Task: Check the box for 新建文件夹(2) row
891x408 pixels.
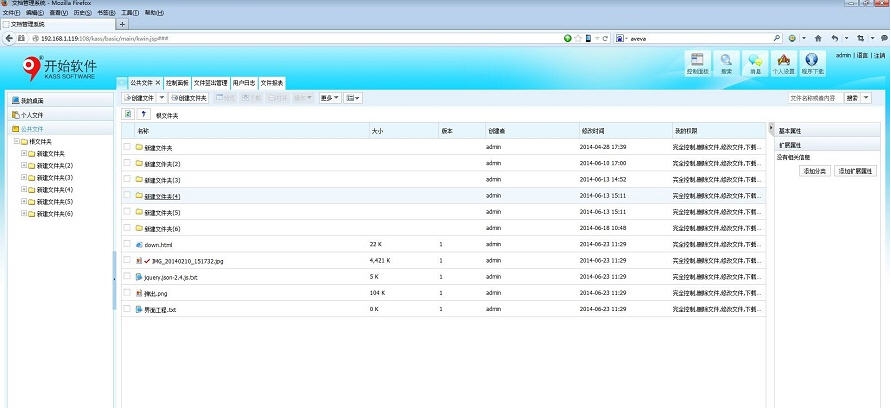Action: pos(127,163)
